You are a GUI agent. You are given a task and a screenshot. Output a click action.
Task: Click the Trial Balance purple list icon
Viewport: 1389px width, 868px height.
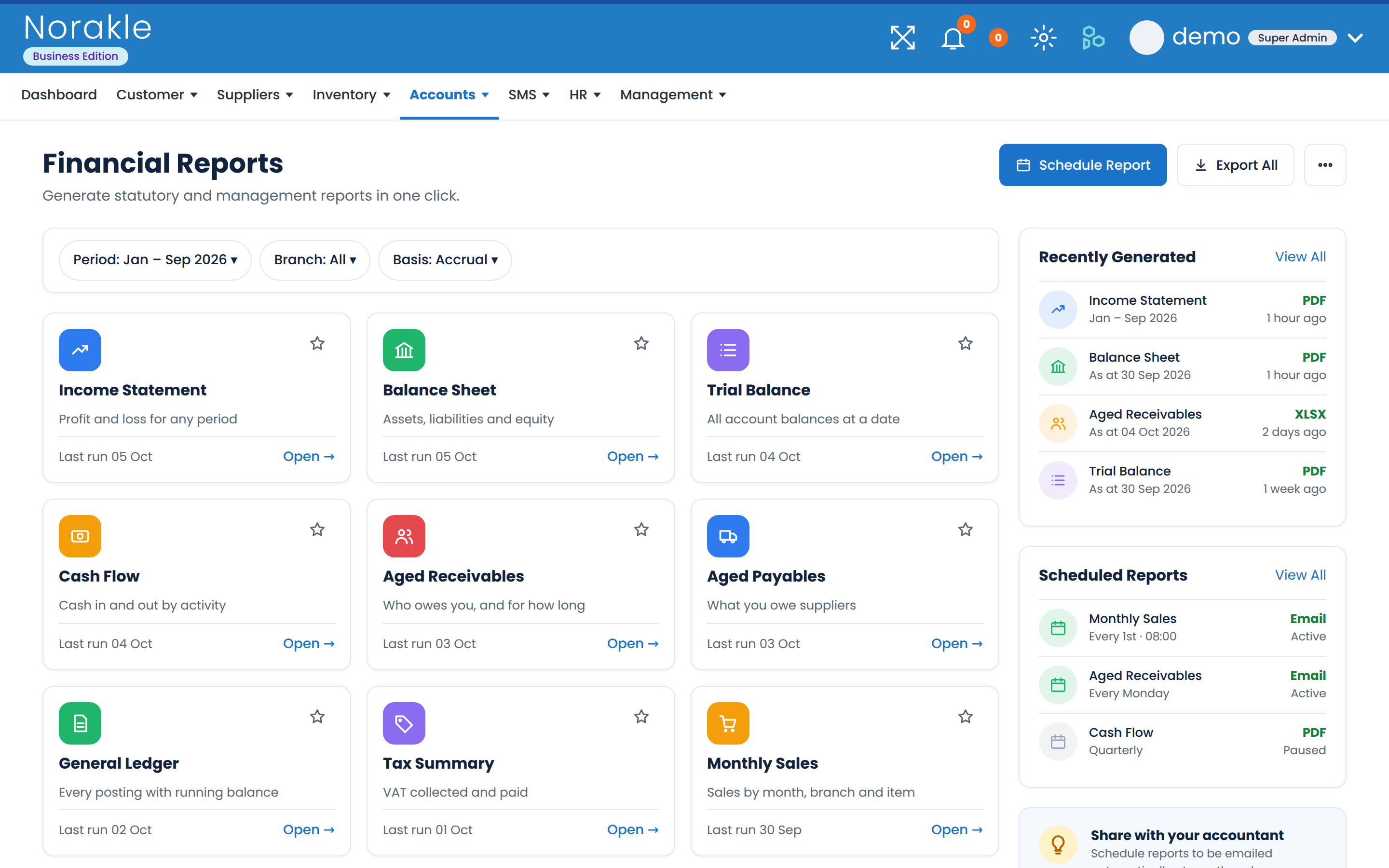[728, 350]
